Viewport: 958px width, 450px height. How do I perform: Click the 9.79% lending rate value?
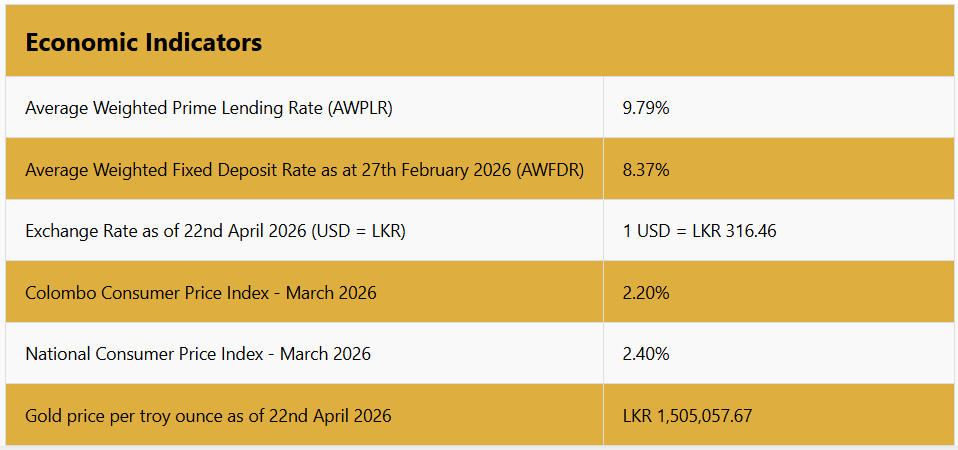[646, 108]
